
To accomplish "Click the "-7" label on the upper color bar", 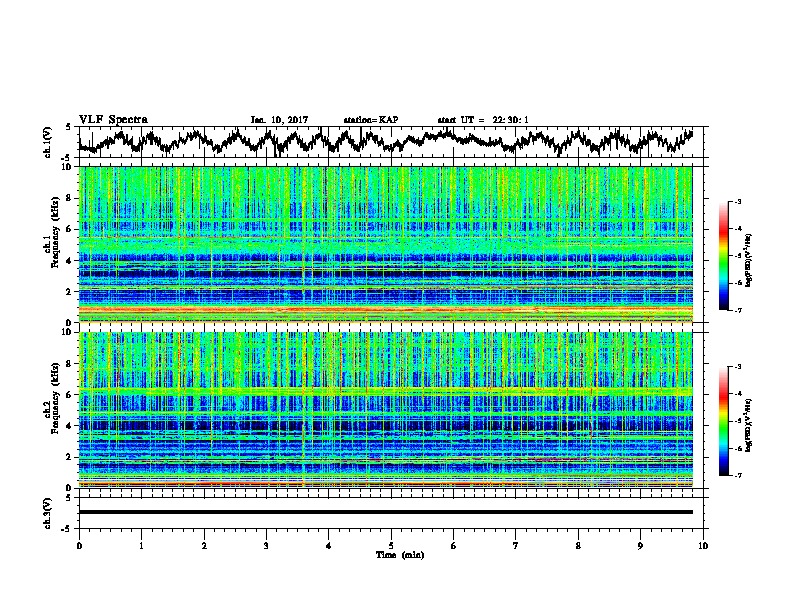I will [738, 310].
